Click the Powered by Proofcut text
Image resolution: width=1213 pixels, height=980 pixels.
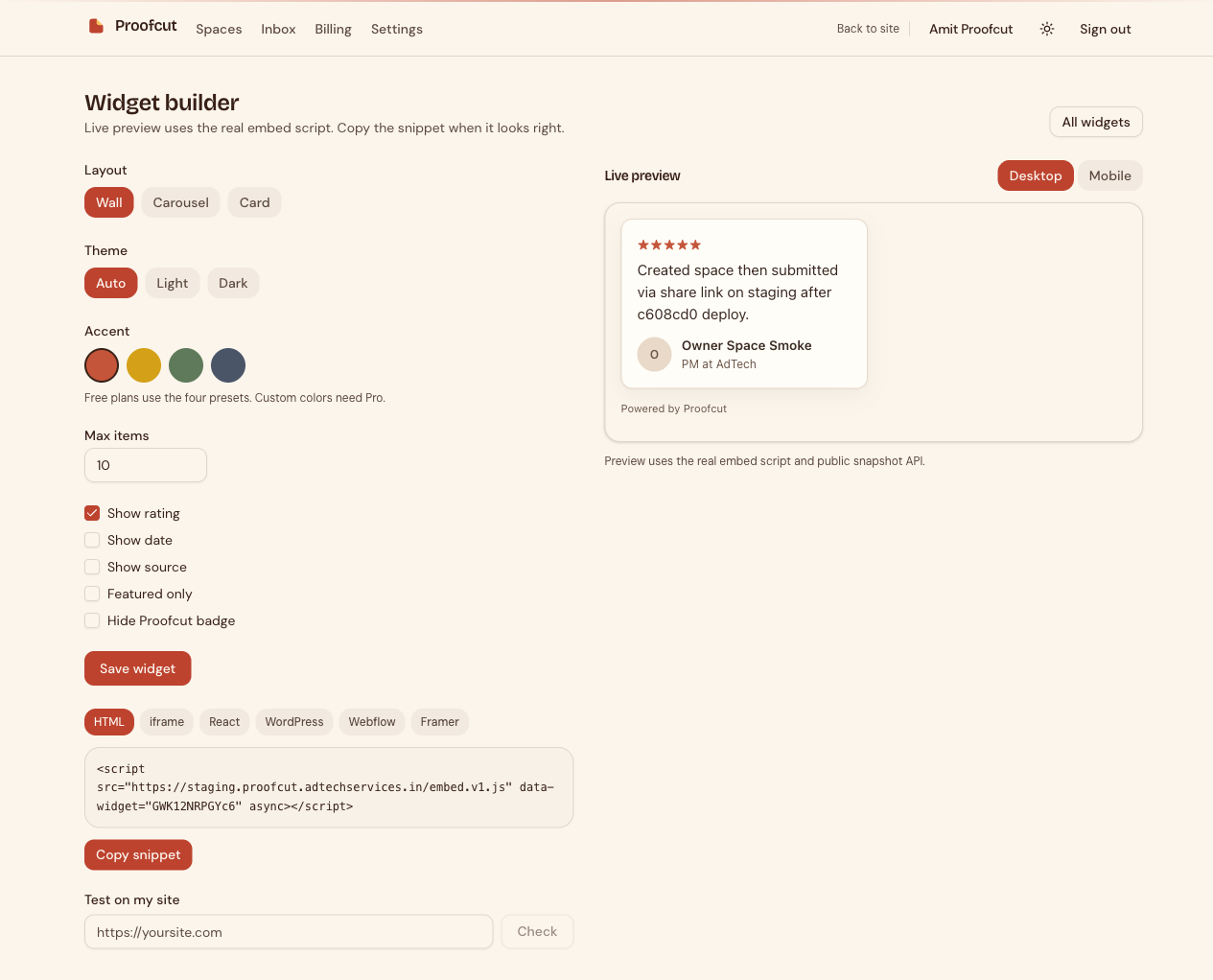click(x=674, y=408)
